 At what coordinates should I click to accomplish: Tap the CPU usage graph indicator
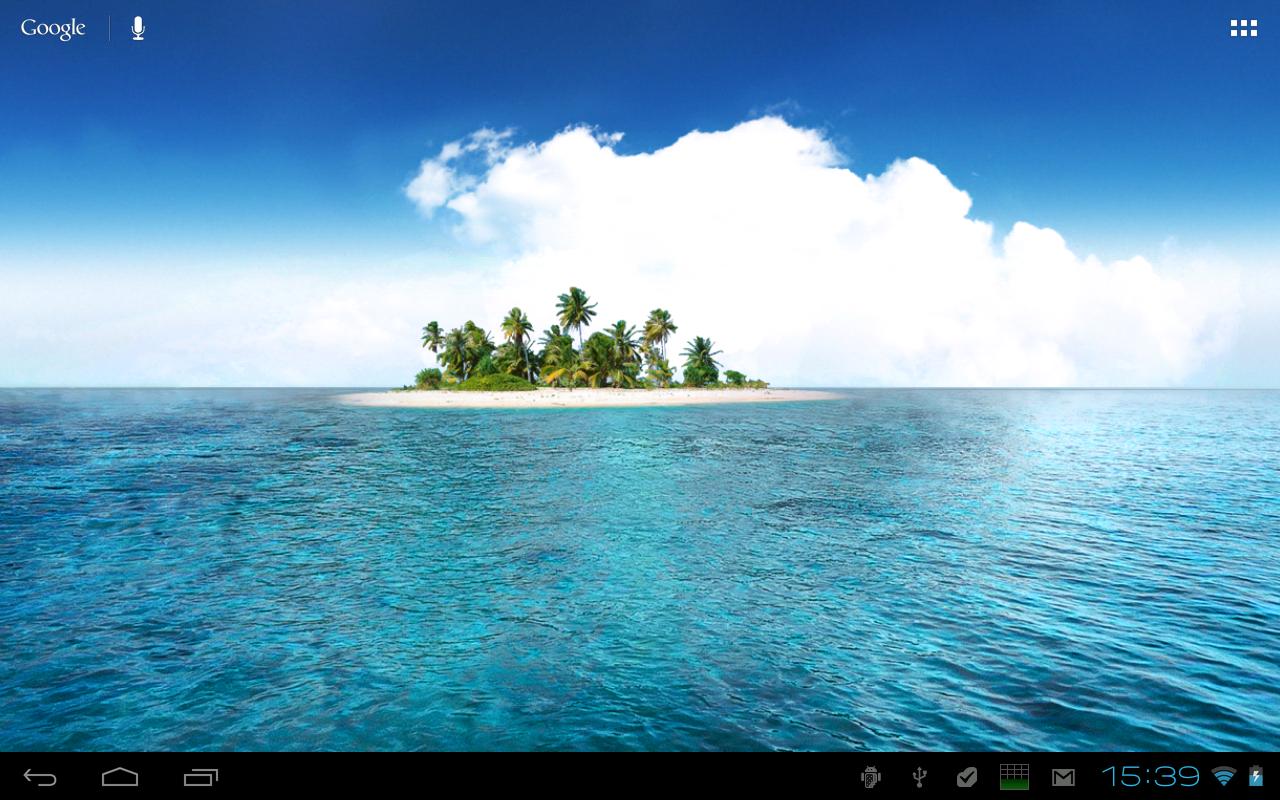coord(1016,776)
